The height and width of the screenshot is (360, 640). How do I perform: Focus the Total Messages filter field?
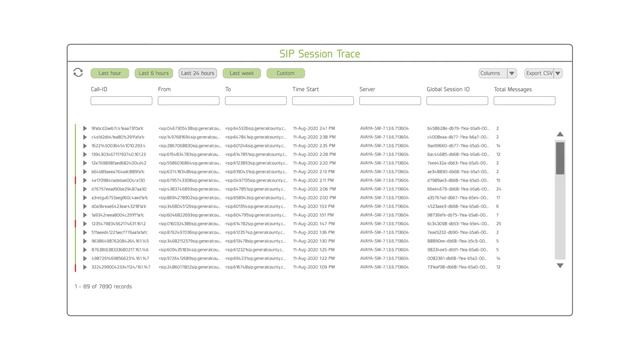(524, 100)
